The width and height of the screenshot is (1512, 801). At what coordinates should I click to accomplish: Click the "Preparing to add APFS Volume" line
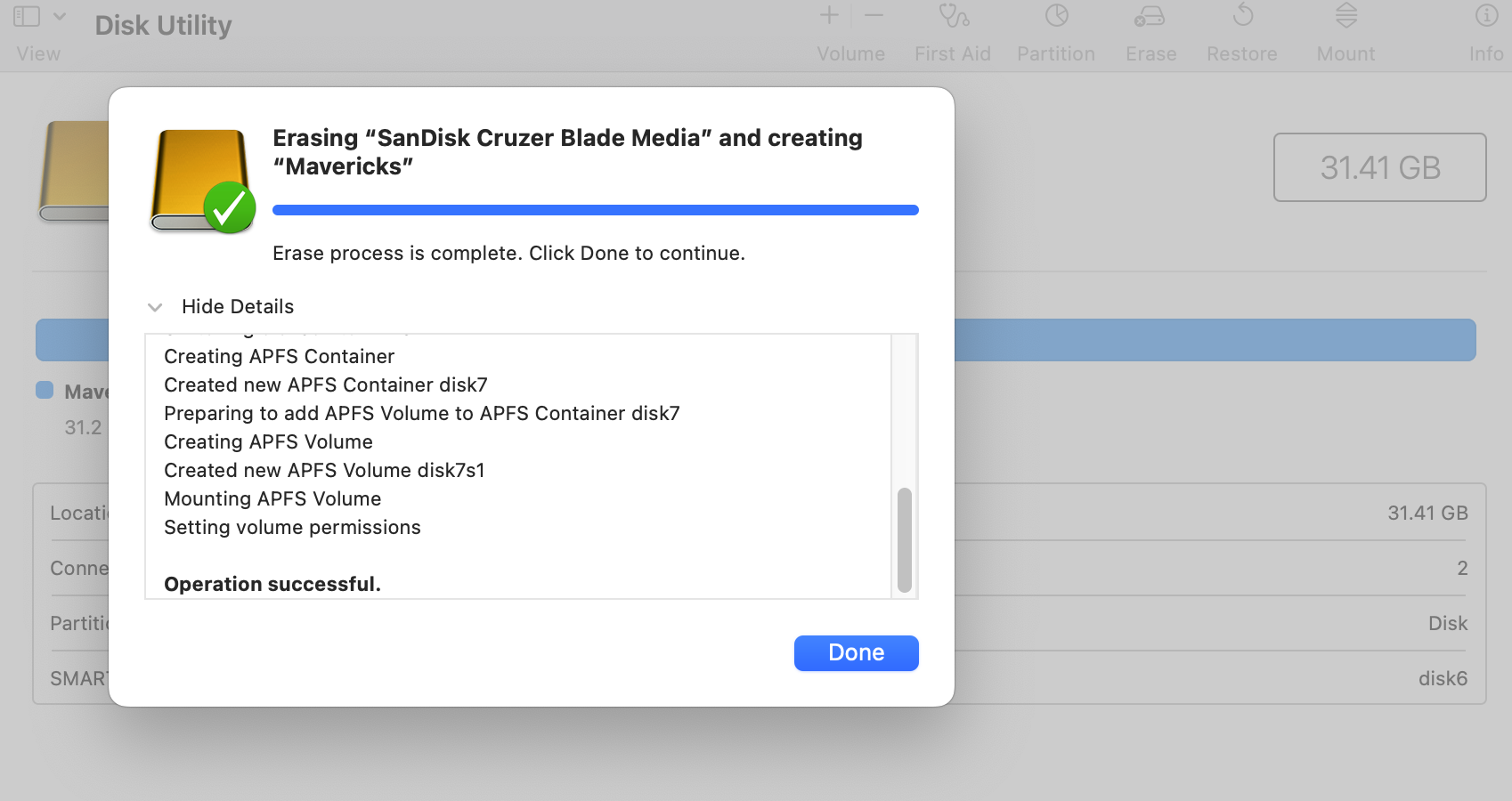tap(422, 413)
